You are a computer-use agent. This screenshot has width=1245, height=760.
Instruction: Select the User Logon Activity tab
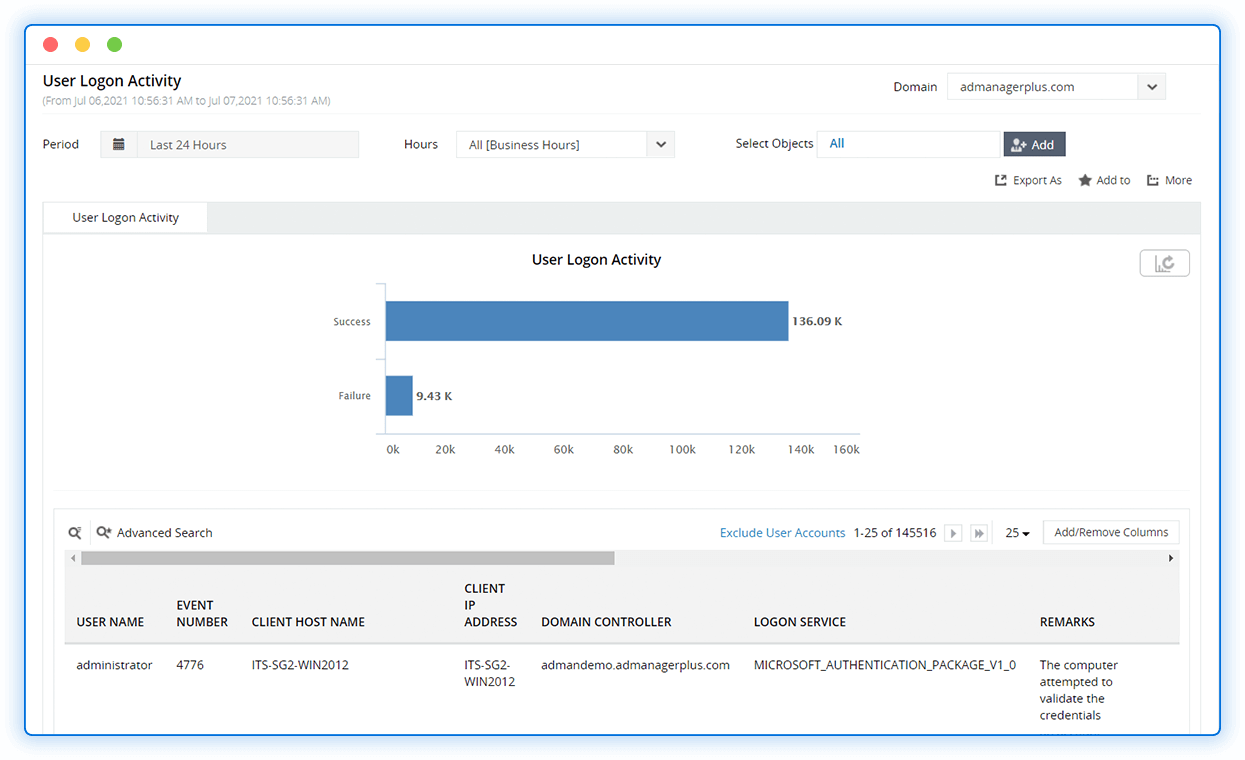pos(125,217)
